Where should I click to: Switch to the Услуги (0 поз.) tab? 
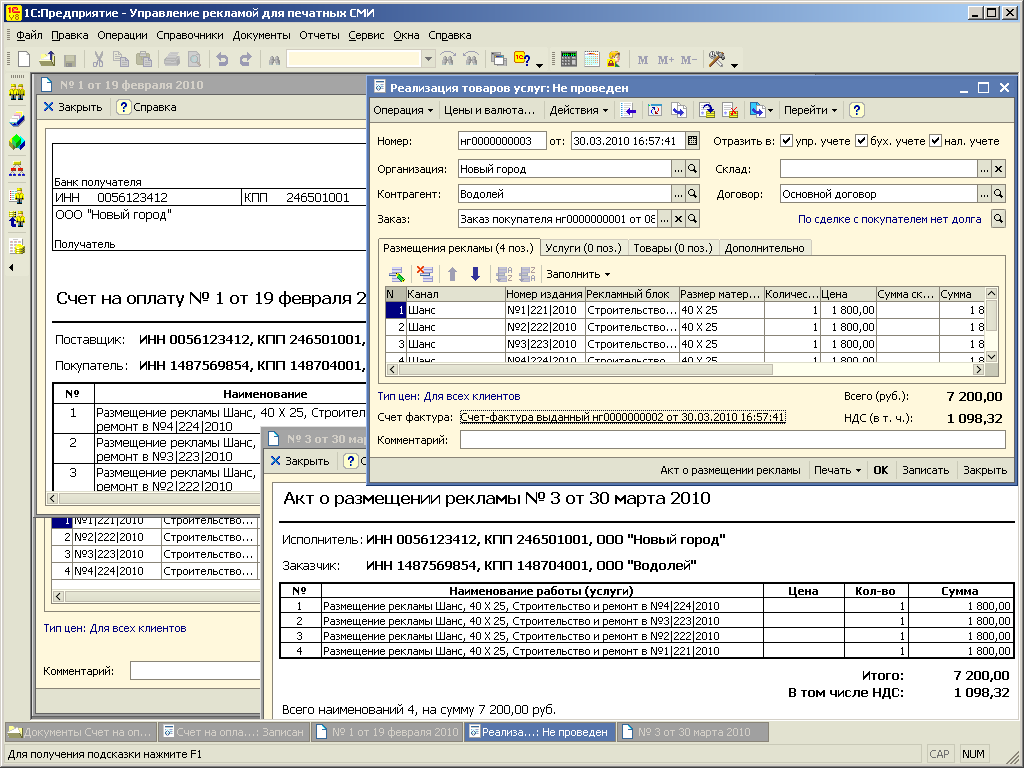coord(584,248)
